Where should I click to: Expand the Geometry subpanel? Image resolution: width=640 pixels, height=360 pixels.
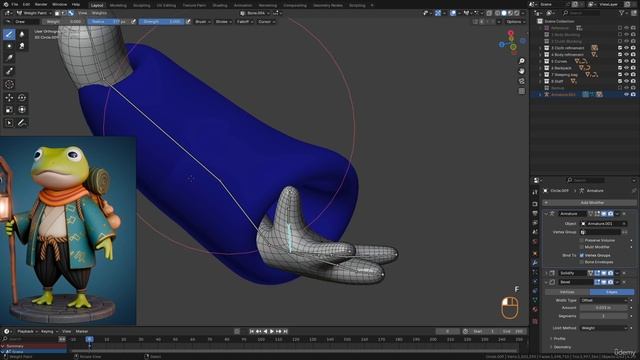562,347
